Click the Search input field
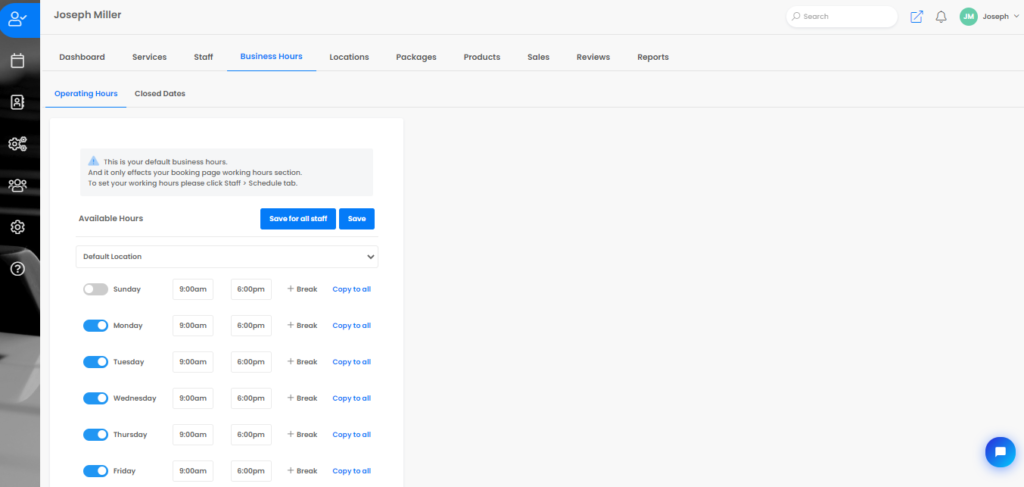Image resolution: width=1024 pixels, height=487 pixels. click(x=842, y=17)
